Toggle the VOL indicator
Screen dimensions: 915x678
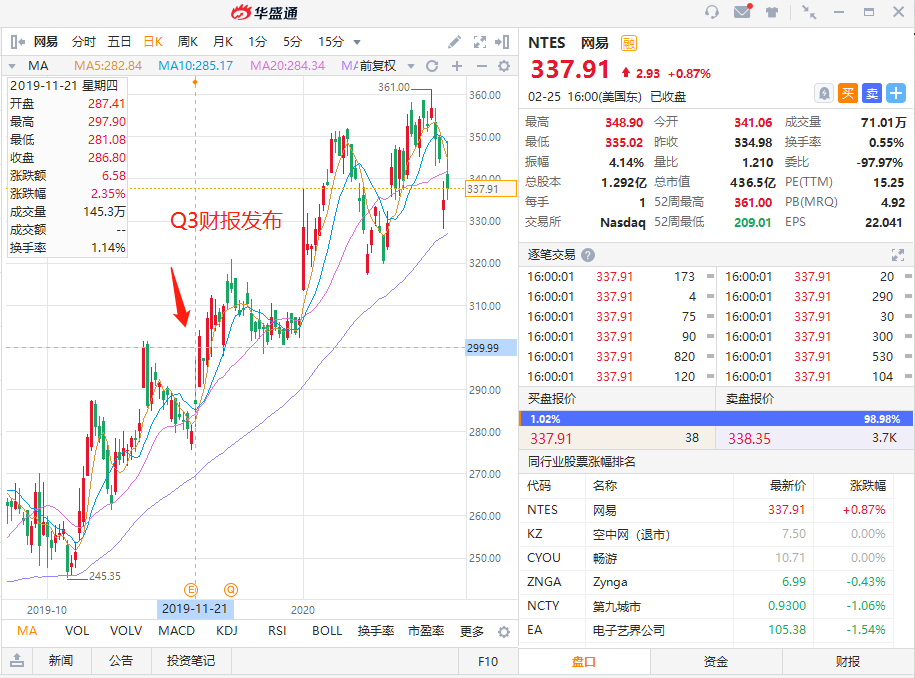pos(77,631)
